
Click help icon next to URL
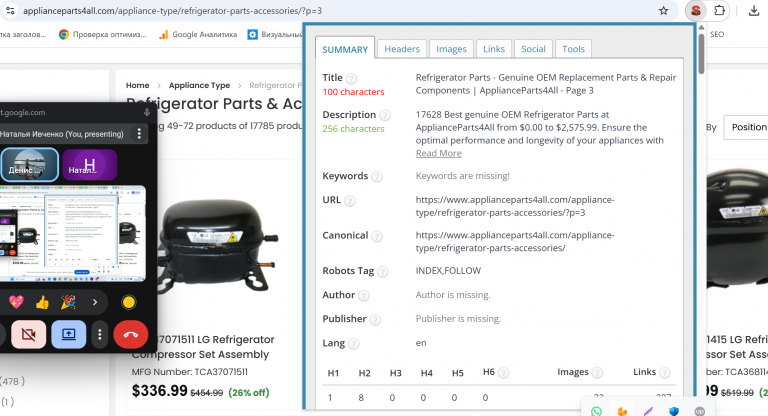pos(350,201)
